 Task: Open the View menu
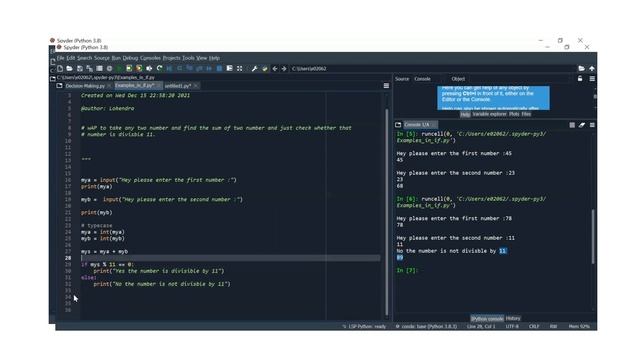pos(202,58)
